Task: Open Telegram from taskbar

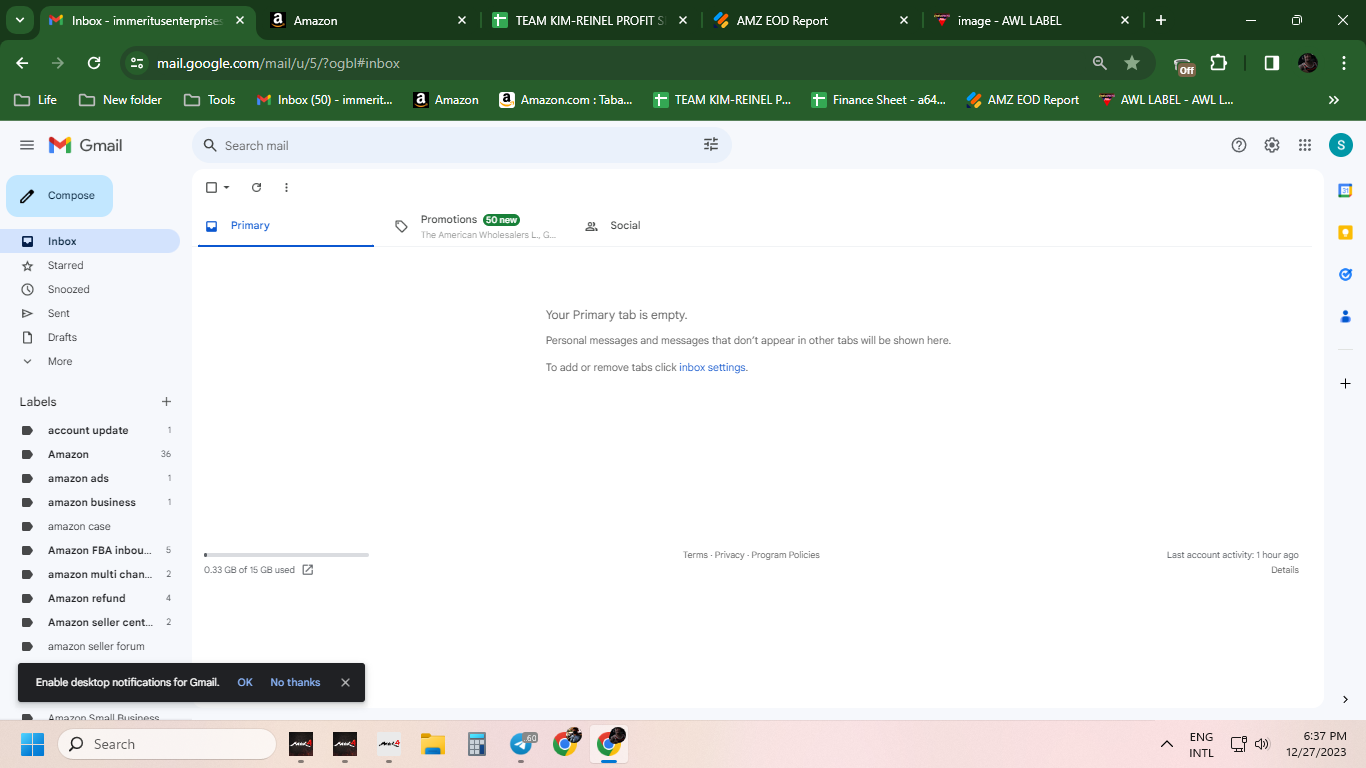Action: coord(521,744)
